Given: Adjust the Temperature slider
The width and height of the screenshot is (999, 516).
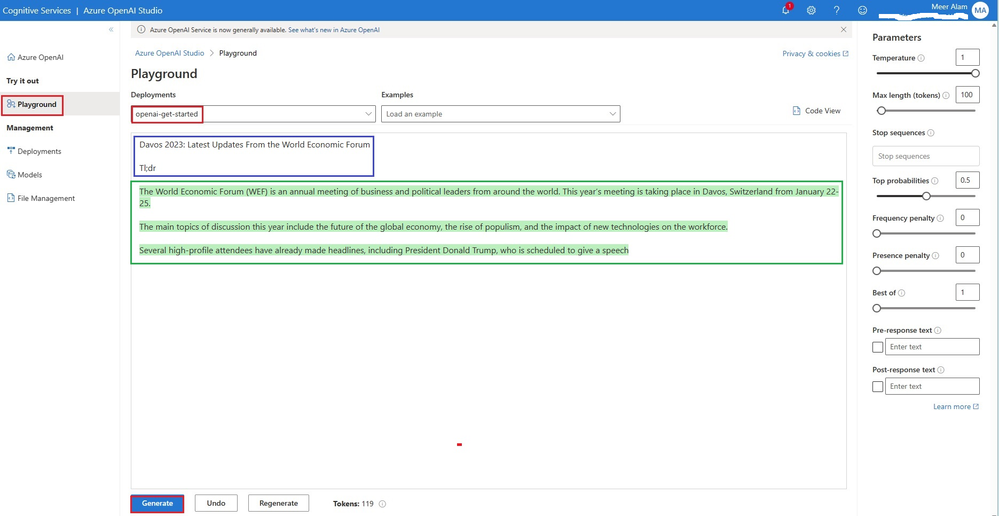Looking at the screenshot, I should click(x=975, y=74).
